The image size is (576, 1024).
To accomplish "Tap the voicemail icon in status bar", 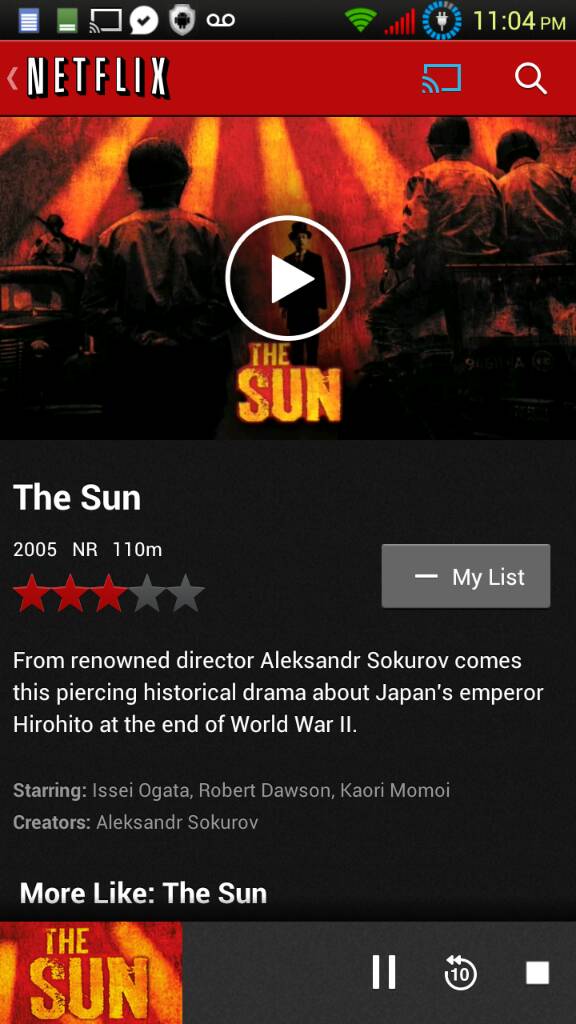I will (x=220, y=20).
